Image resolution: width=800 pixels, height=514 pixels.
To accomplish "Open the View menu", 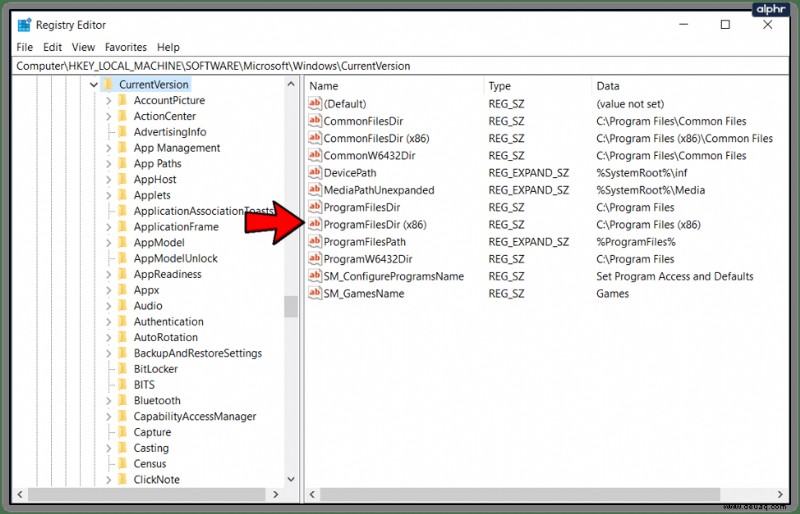I will click(83, 47).
